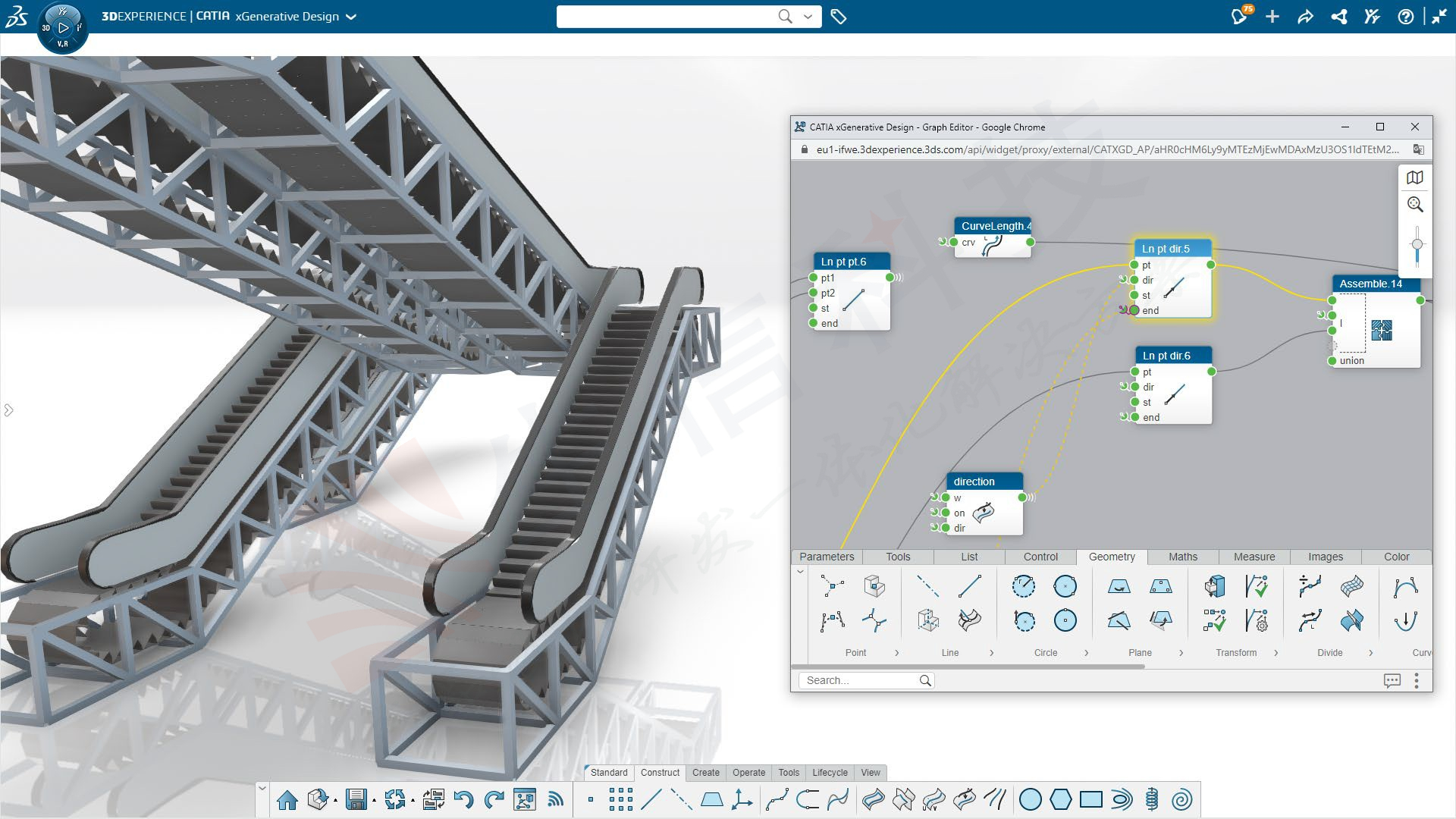The width and height of the screenshot is (1456, 819).
Task: Open the help question mark icon
Action: (1405, 17)
